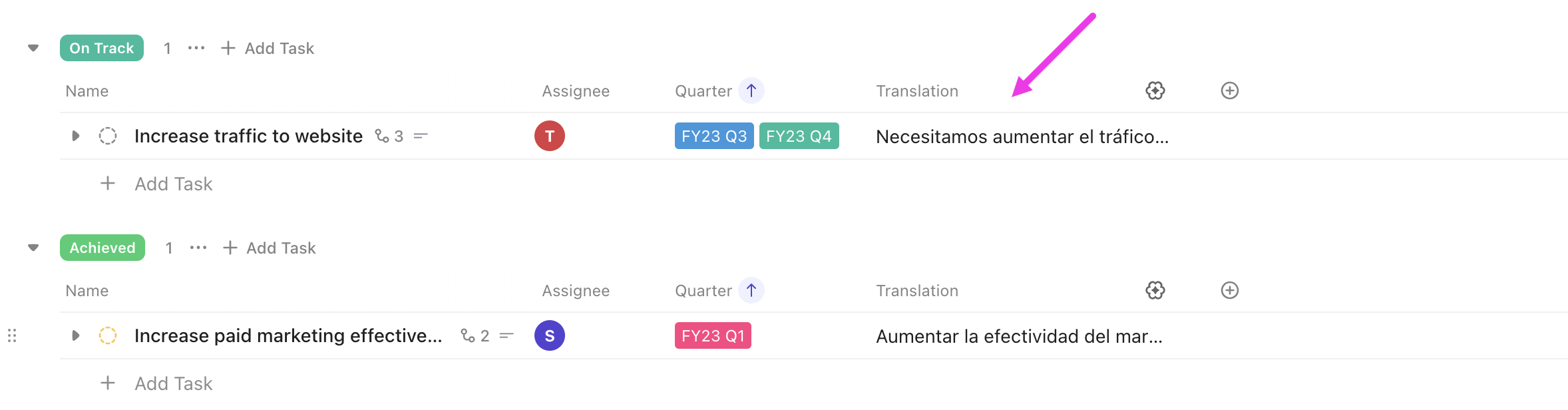Click description lines icon on Increase traffic task

421,136
